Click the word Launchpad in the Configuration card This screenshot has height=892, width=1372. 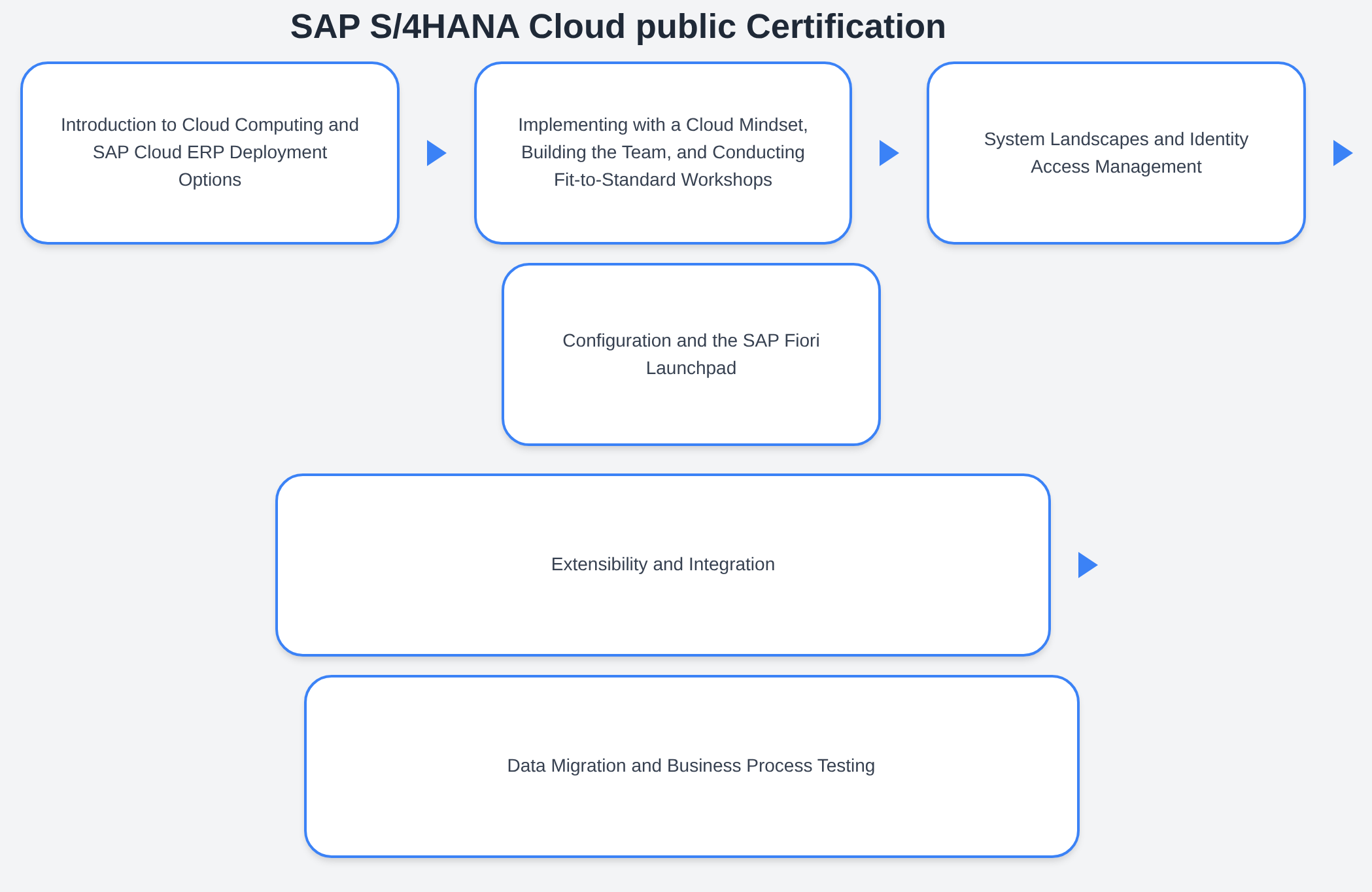coord(691,368)
